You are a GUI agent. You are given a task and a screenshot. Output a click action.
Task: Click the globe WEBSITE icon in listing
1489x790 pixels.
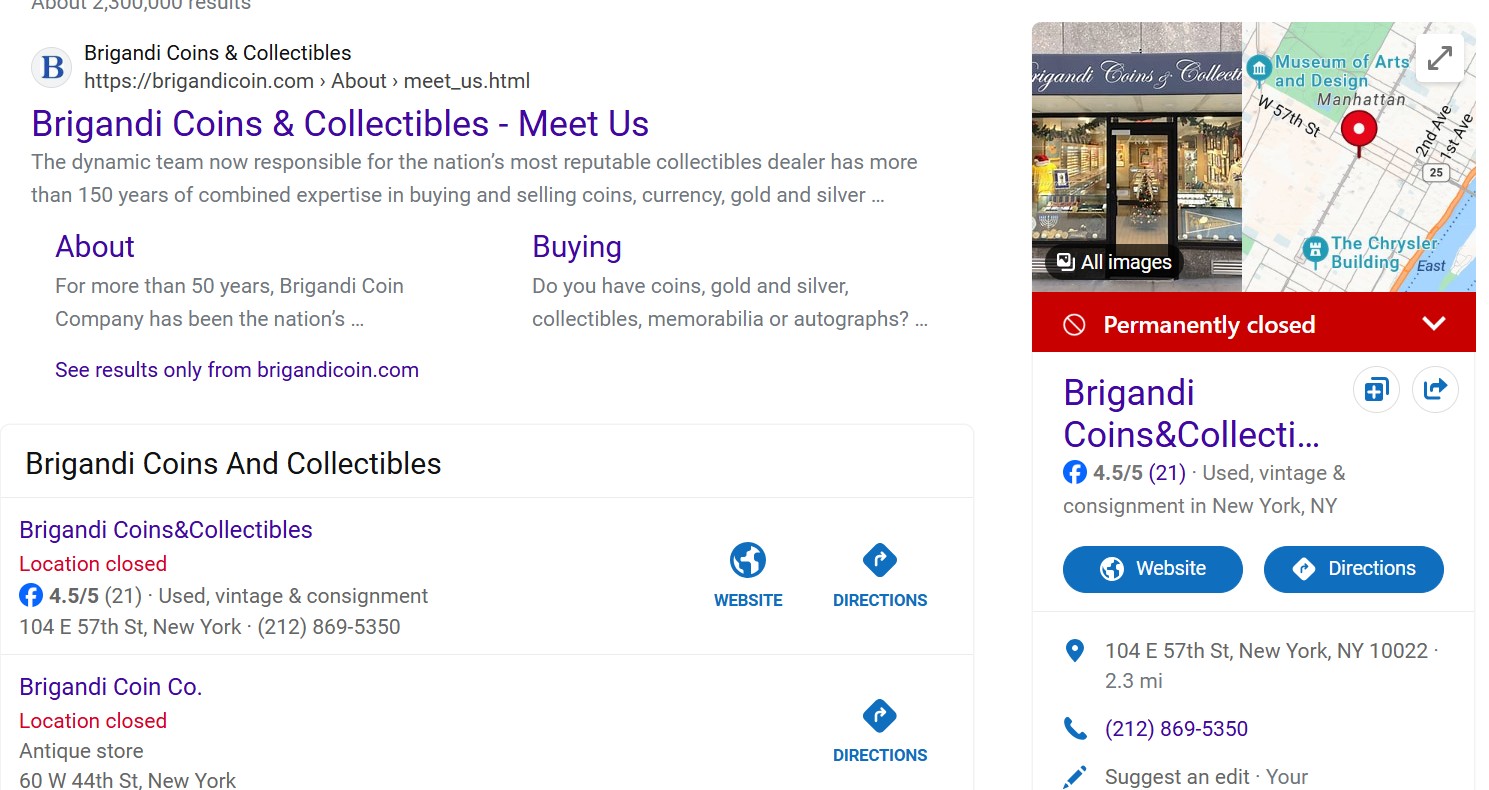[748, 561]
